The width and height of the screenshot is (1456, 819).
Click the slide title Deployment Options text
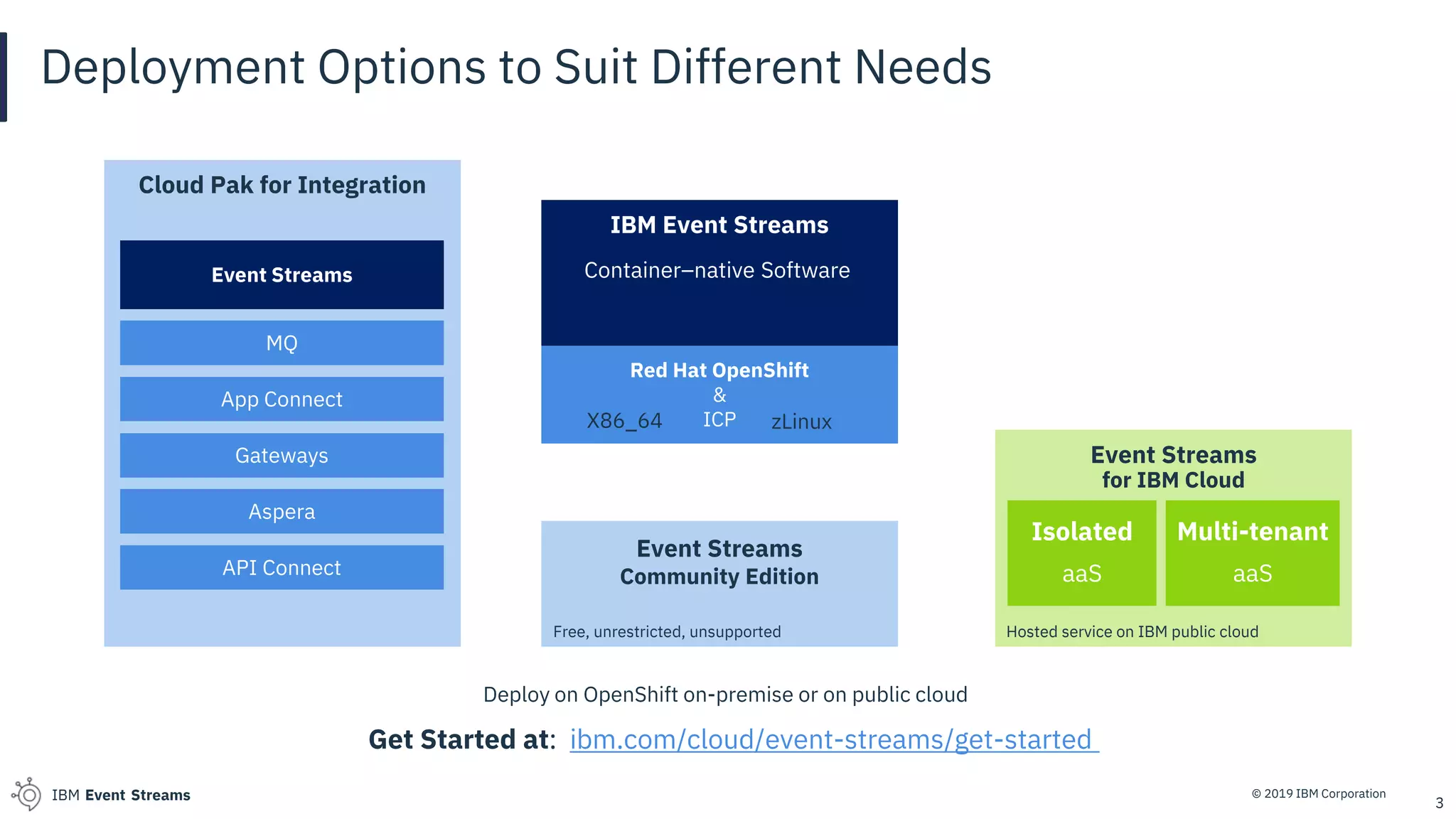point(515,68)
